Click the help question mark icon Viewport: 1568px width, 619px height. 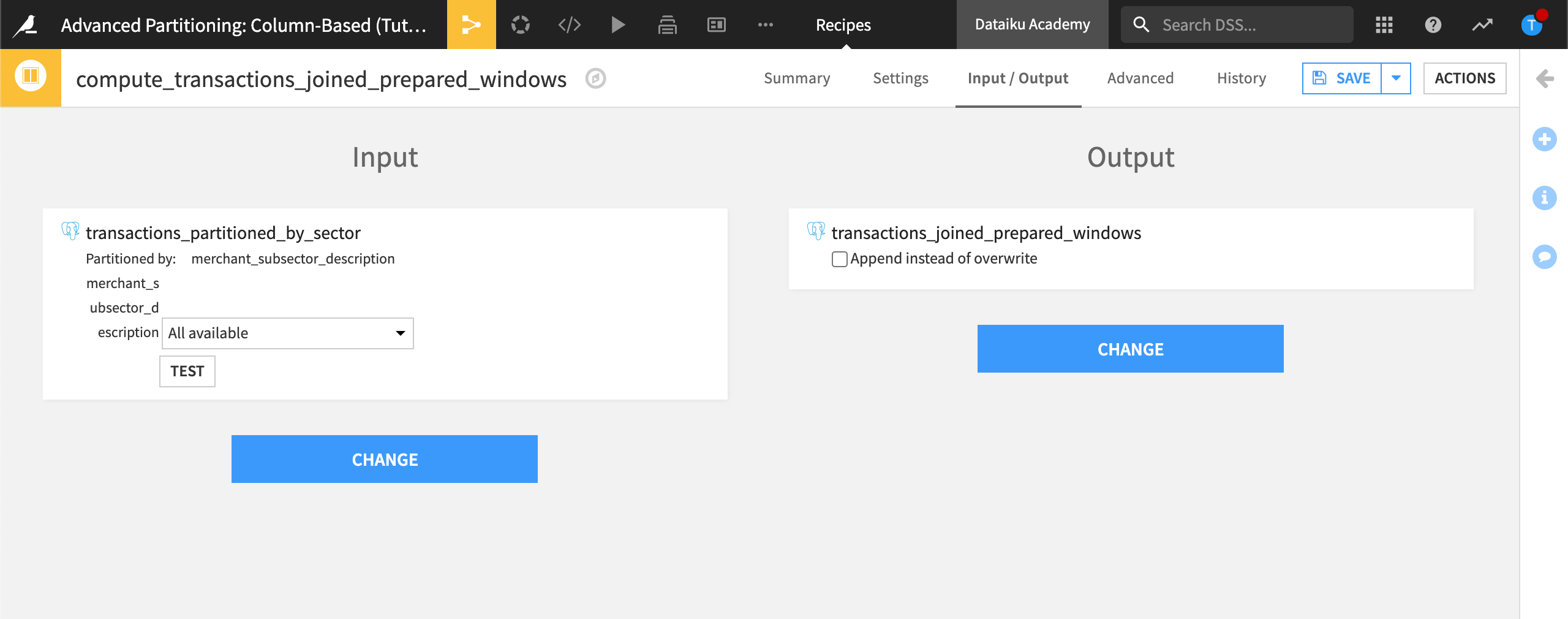coord(1433,25)
